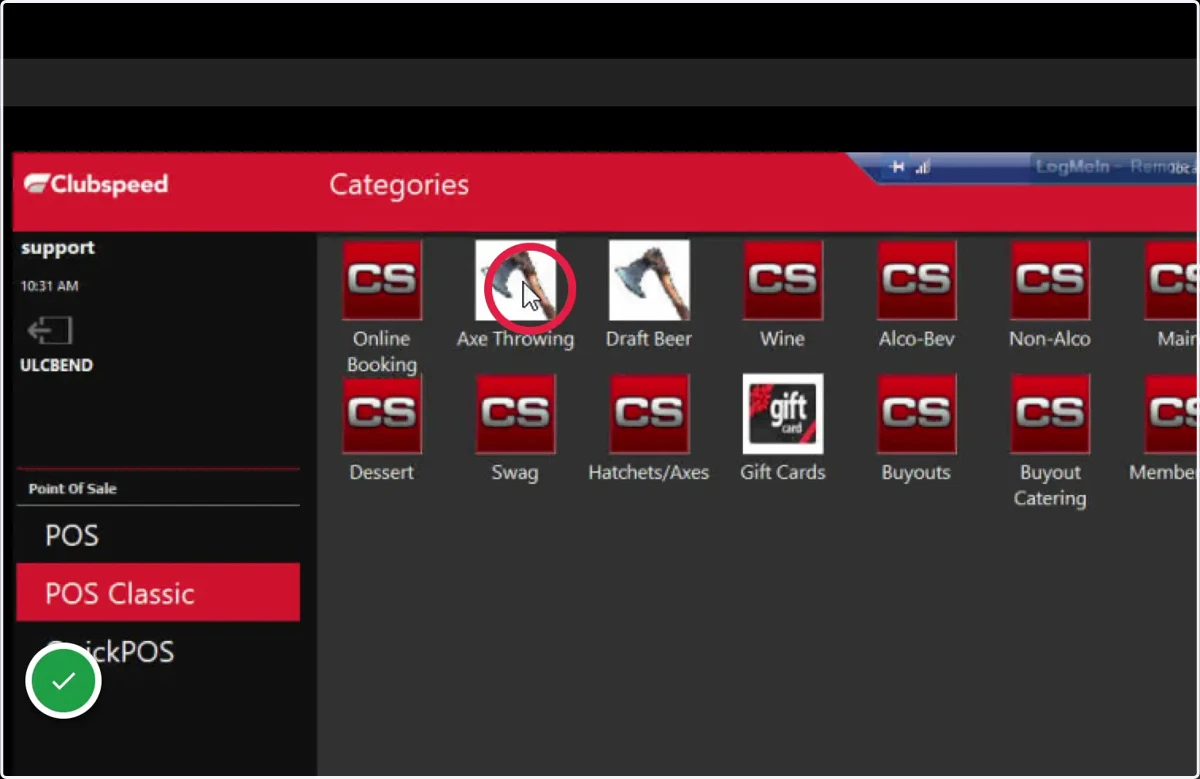Open the Hatchets/Axes category

(649, 414)
